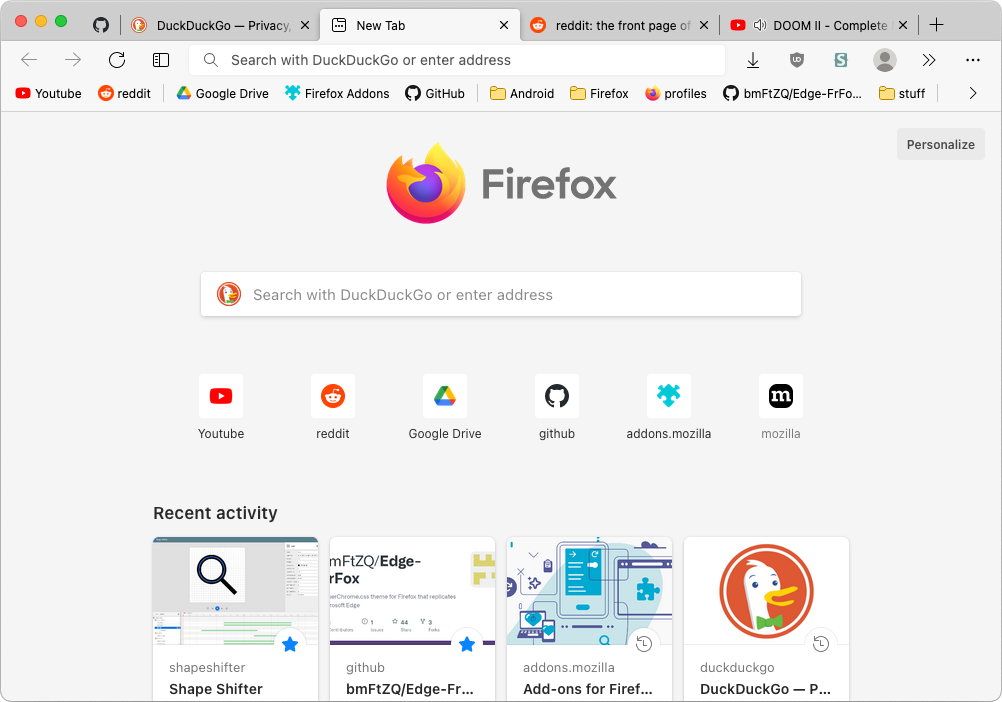Close the reddit tab
Screen dimensions: 1002x702
(704, 25)
